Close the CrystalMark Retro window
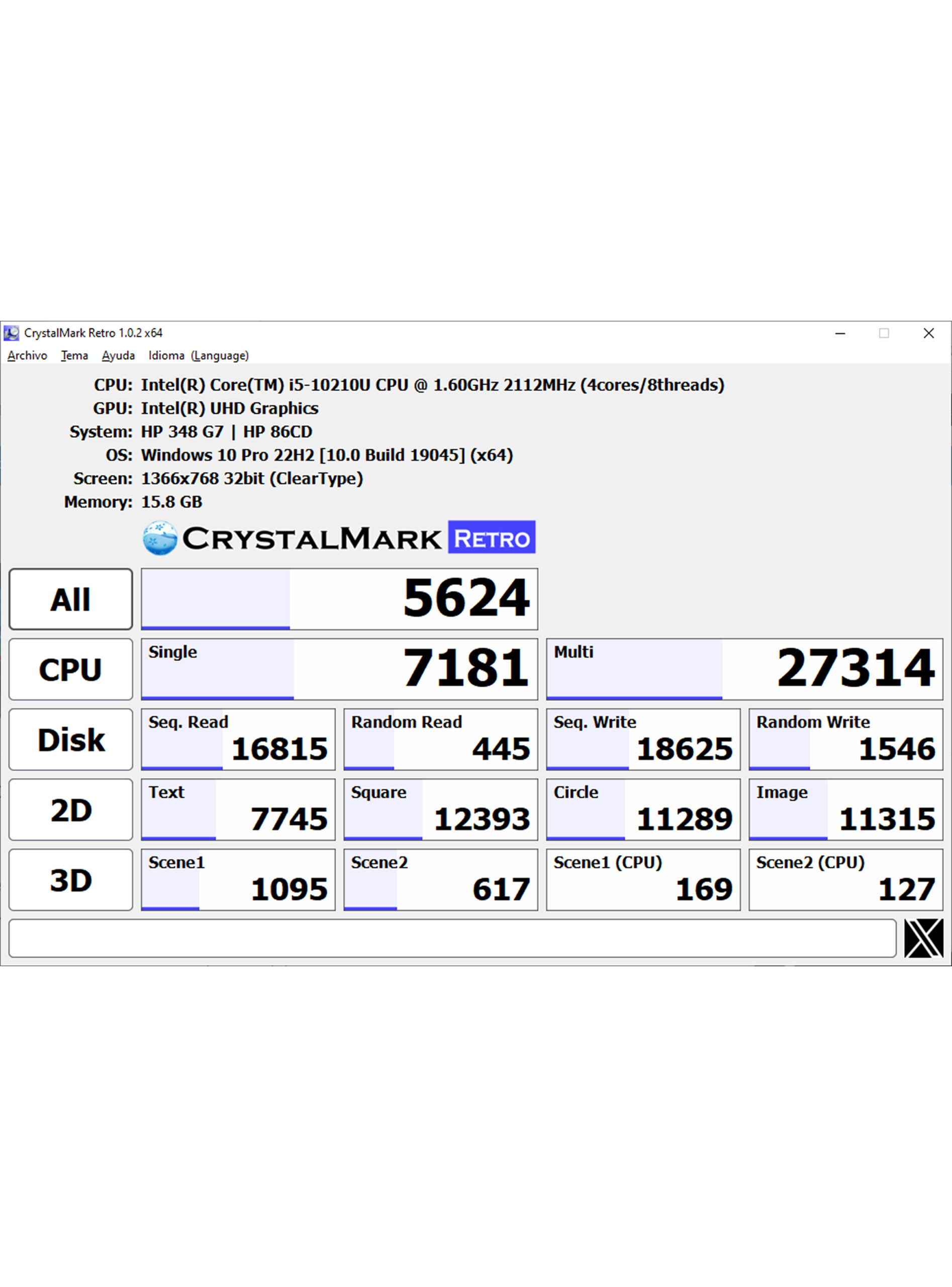The width and height of the screenshot is (952, 1287). (x=928, y=333)
